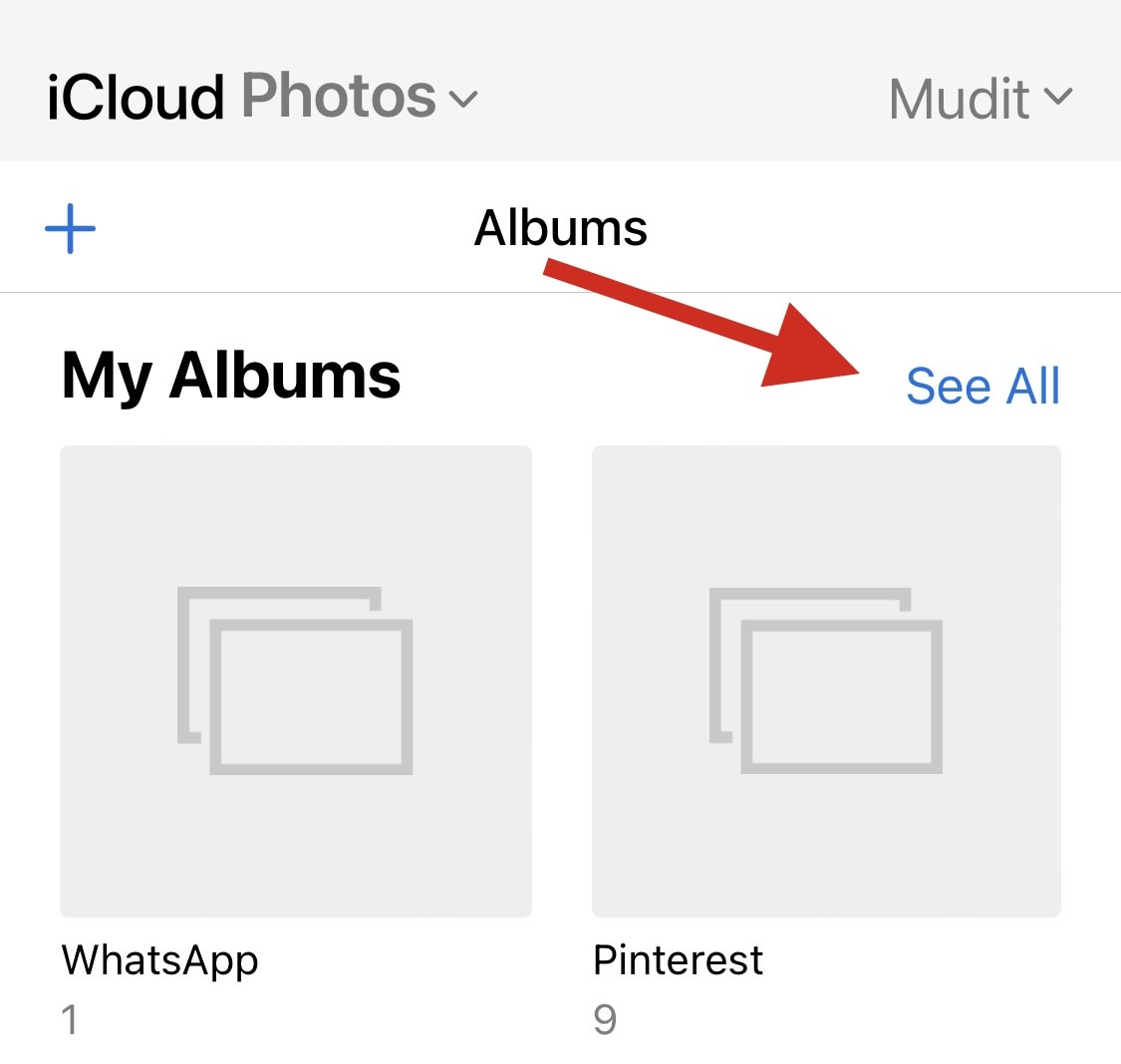
Task: Click the "iCloud" word in header
Action: pos(136,99)
